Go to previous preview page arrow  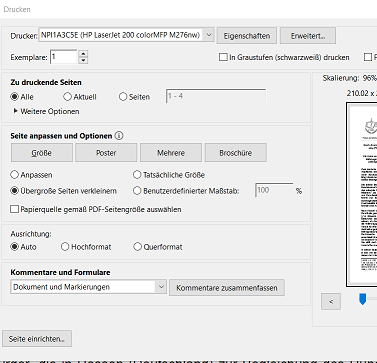(331, 301)
